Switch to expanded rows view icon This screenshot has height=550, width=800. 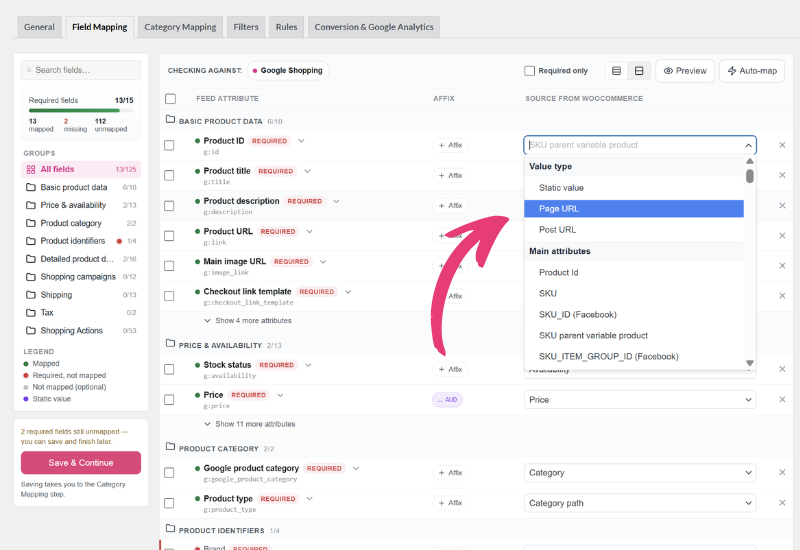(639, 71)
